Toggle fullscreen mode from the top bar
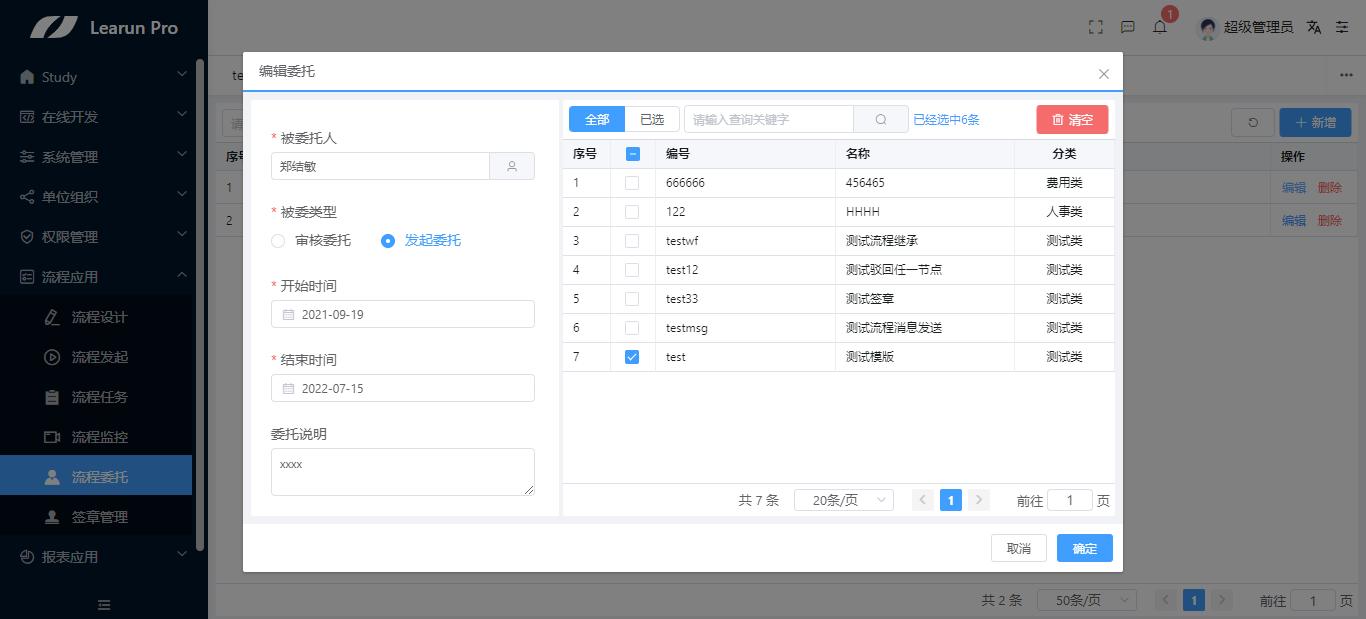This screenshot has width=1366, height=619. click(1095, 27)
